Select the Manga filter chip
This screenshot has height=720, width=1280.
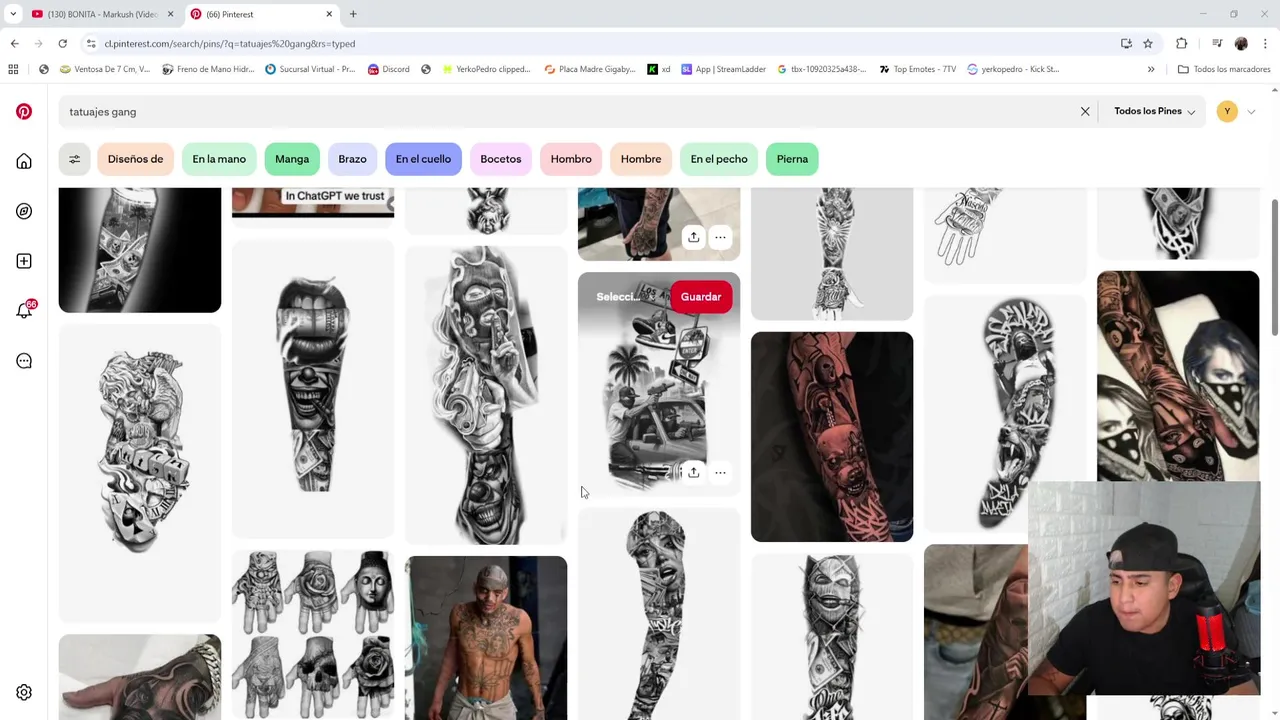pos(292,159)
